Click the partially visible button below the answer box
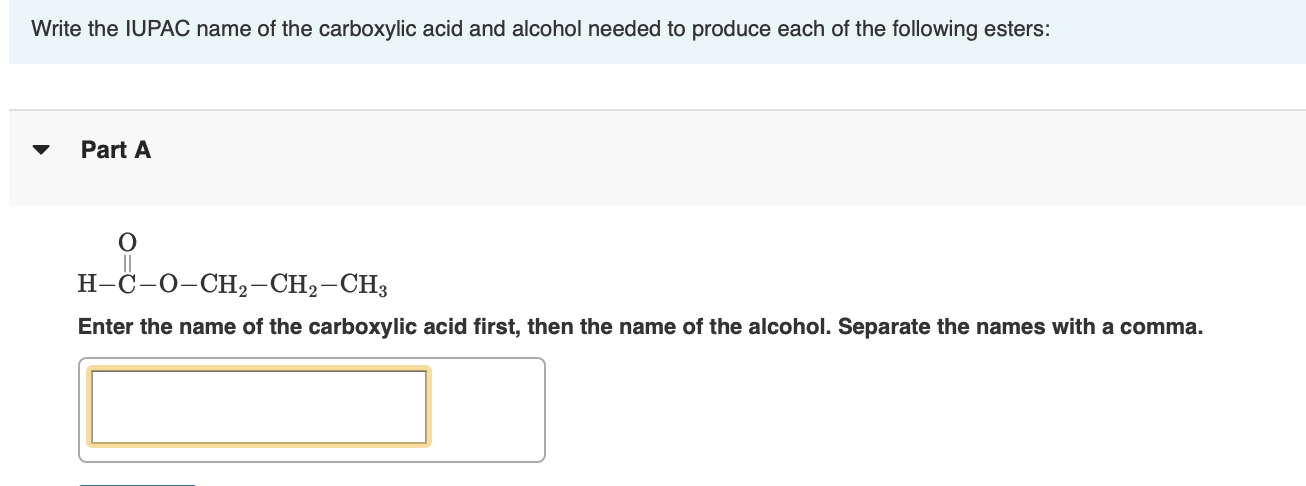The height and width of the screenshot is (486, 1306). (x=136, y=483)
